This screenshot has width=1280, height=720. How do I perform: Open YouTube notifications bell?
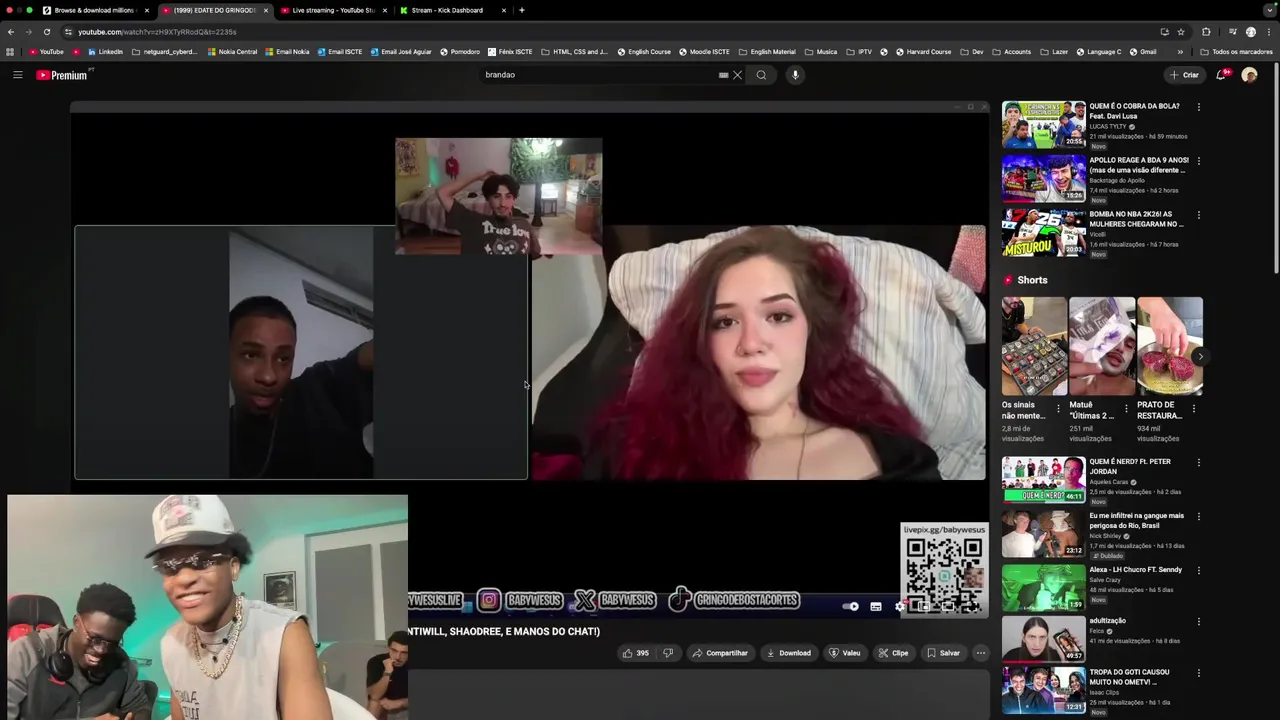(x=1221, y=75)
